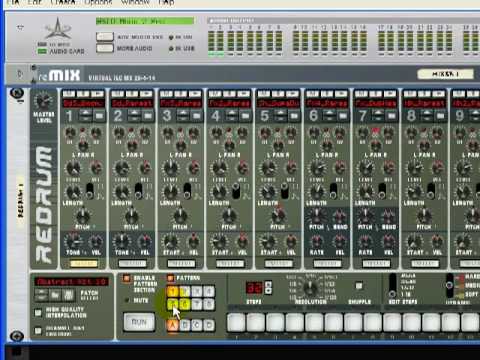Adjust the Resolution rotary knob
Viewport: 480px width, 360px height.
tap(310, 287)
